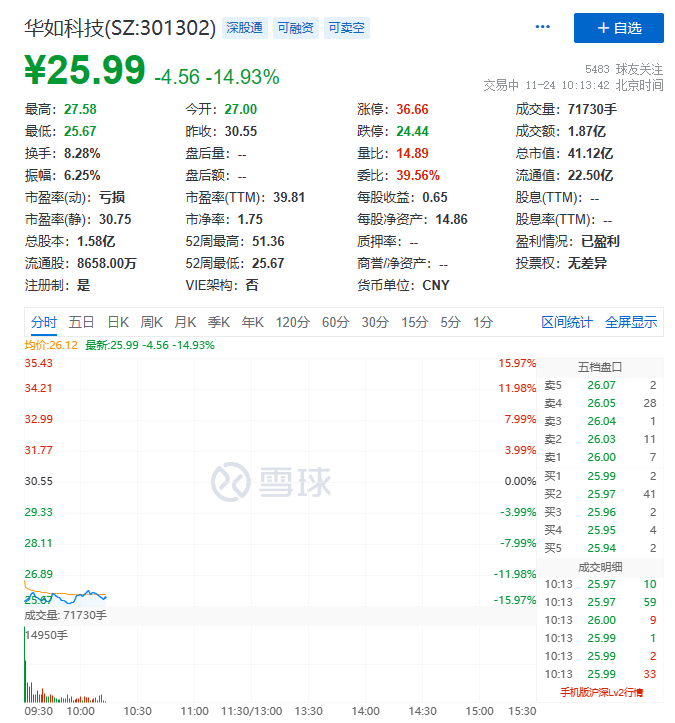Select the 可融资 tag
This screenshot has height=723, width=675.
click(296, 28)
